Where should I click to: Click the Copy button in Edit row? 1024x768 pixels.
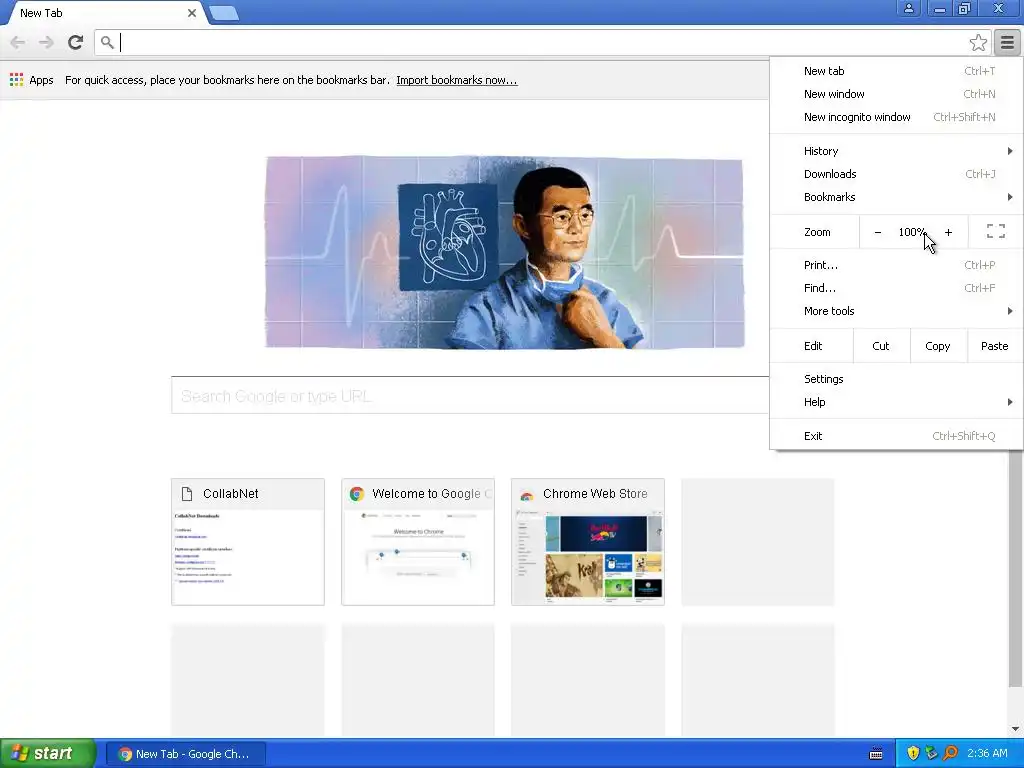[x=938, y=346]
